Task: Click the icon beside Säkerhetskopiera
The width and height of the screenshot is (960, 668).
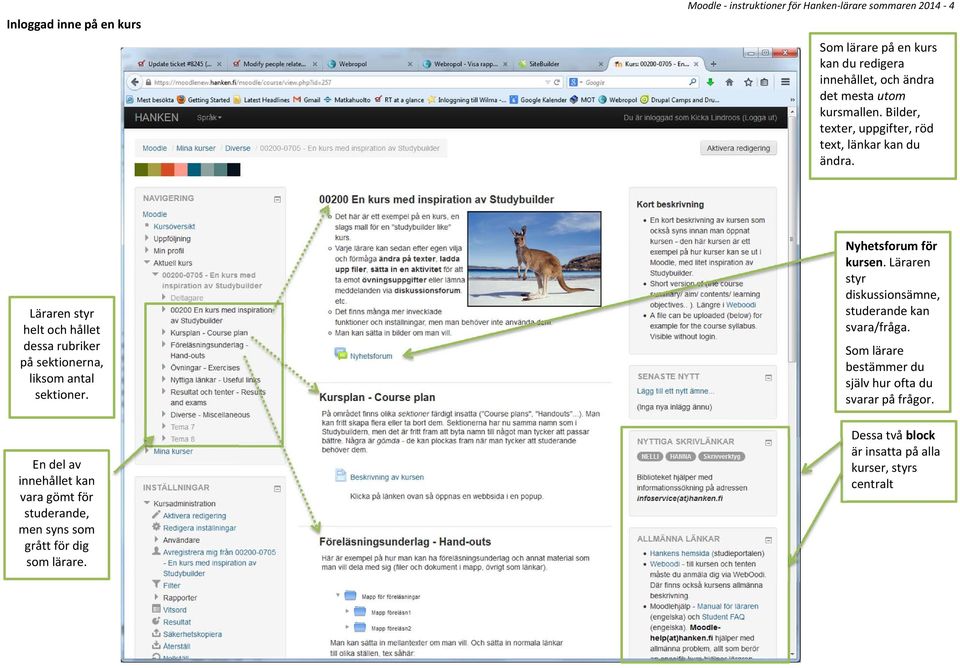Action: click(x=156, y=634)
